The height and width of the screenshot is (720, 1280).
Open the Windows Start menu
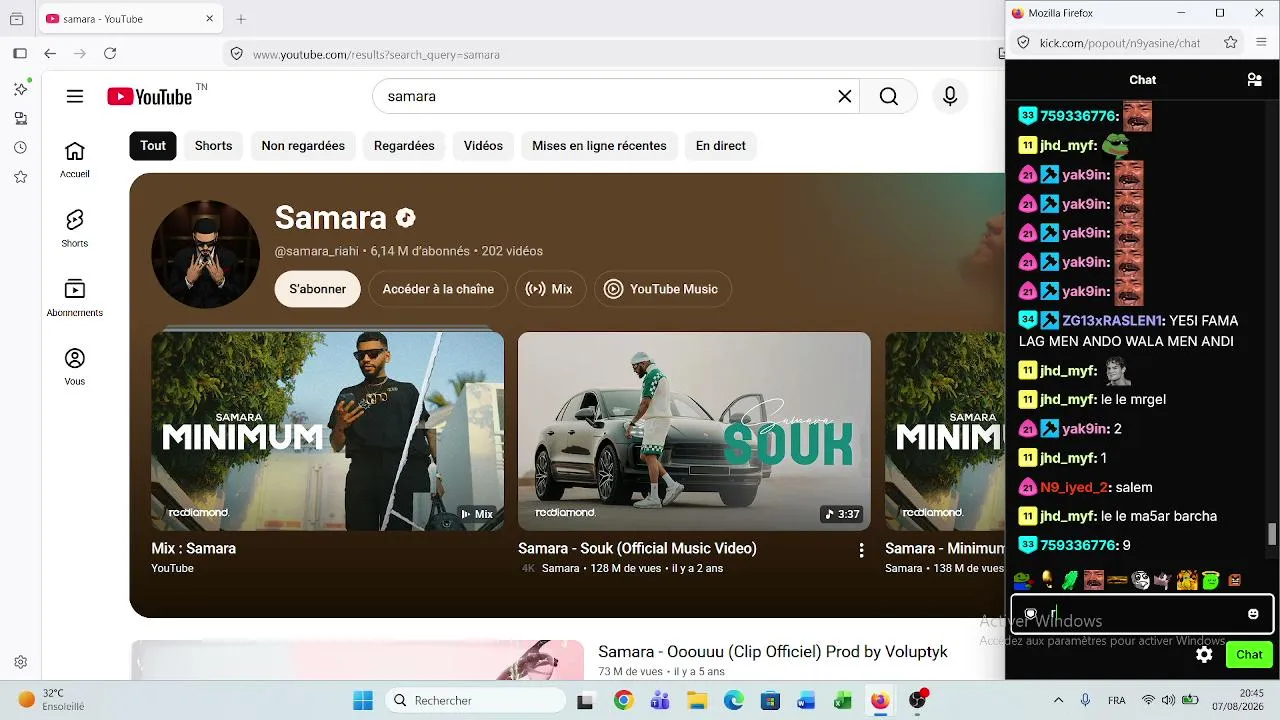tap(363, 700)
